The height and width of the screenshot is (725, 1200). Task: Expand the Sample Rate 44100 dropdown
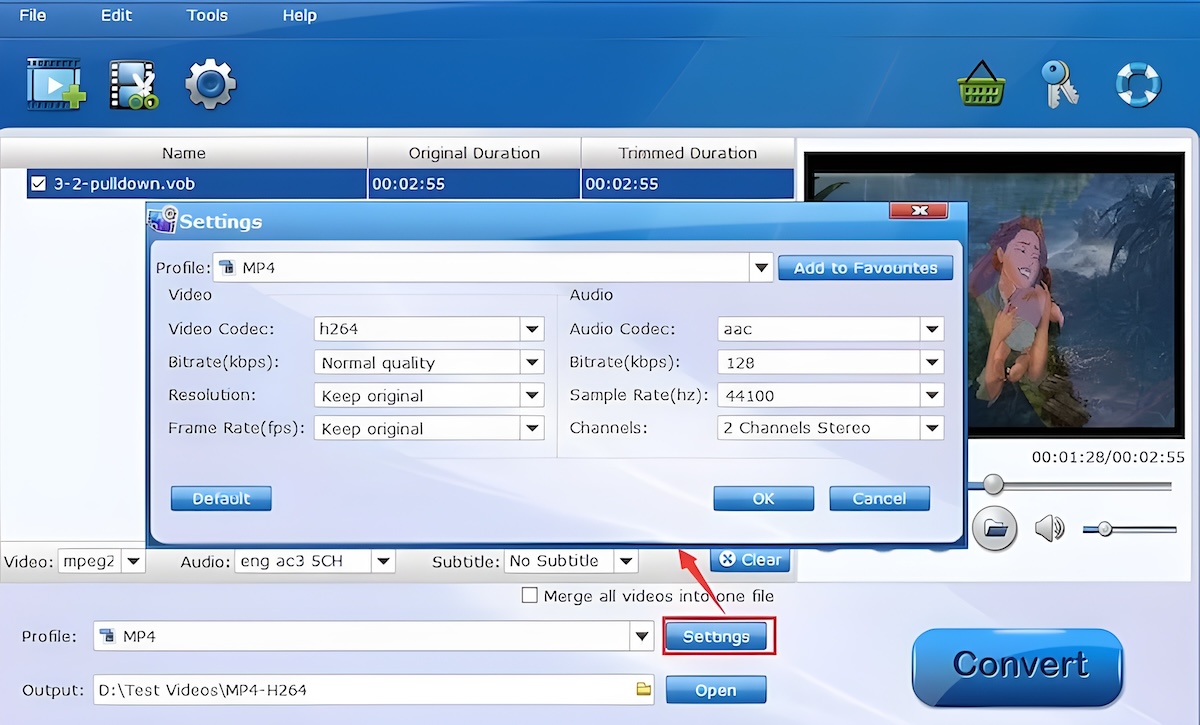pyautogui.click(x=932, y=395)
